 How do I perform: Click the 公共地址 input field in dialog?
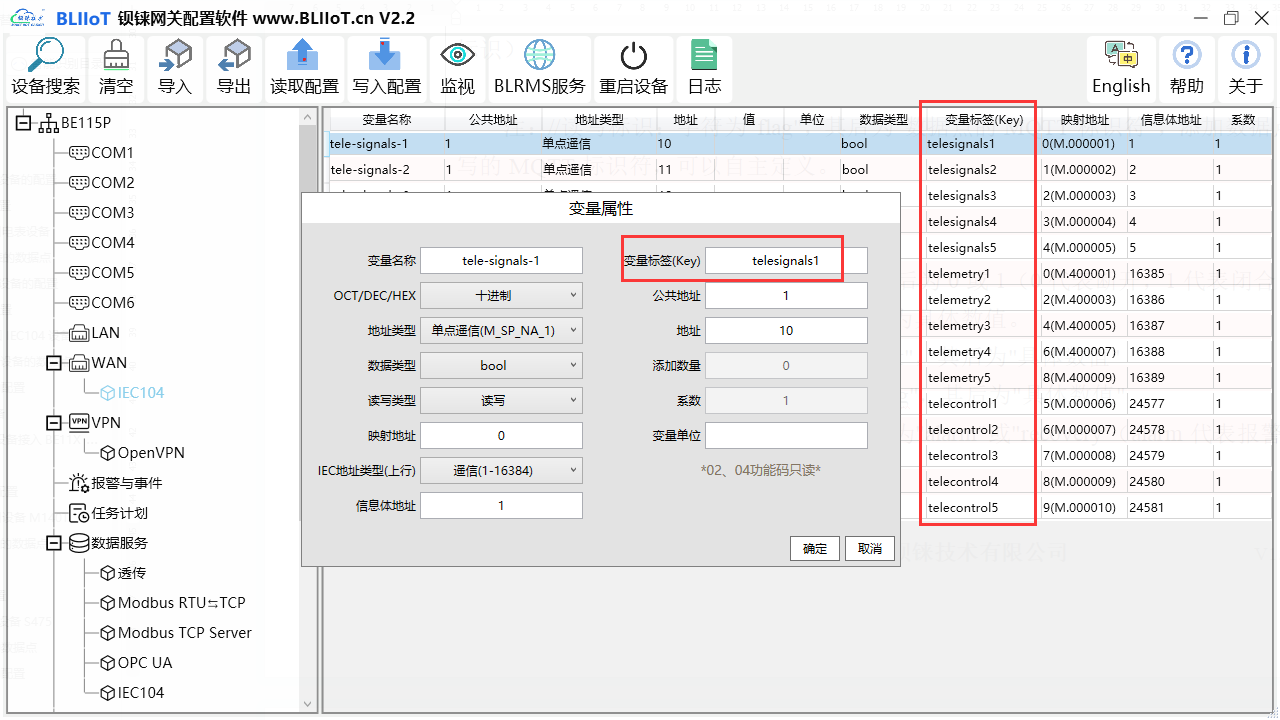click(x=786, y=296)
